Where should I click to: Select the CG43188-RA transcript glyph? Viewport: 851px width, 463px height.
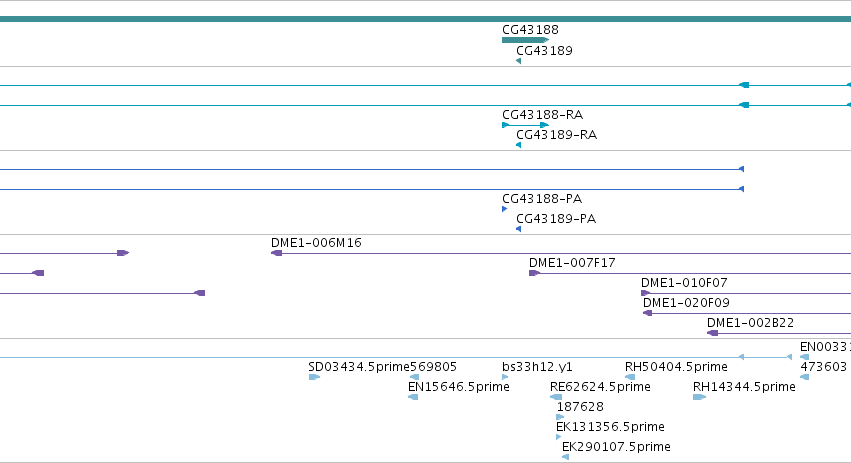tap(525, 125)
